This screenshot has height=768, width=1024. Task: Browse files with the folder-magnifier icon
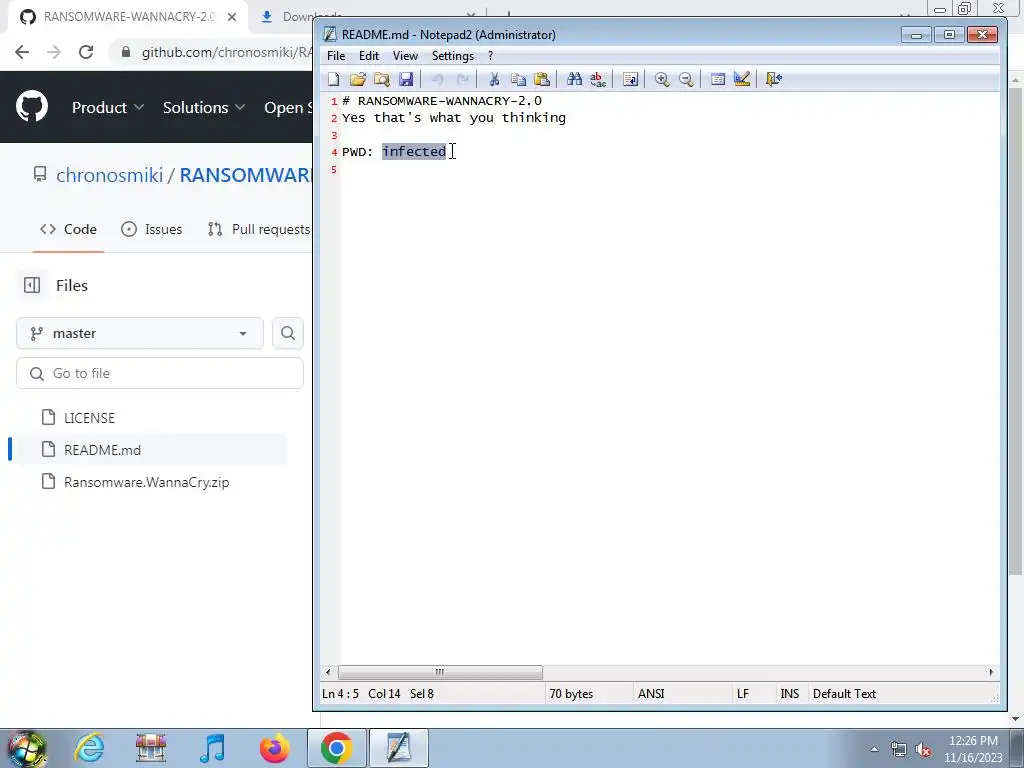tap(381, 80)
